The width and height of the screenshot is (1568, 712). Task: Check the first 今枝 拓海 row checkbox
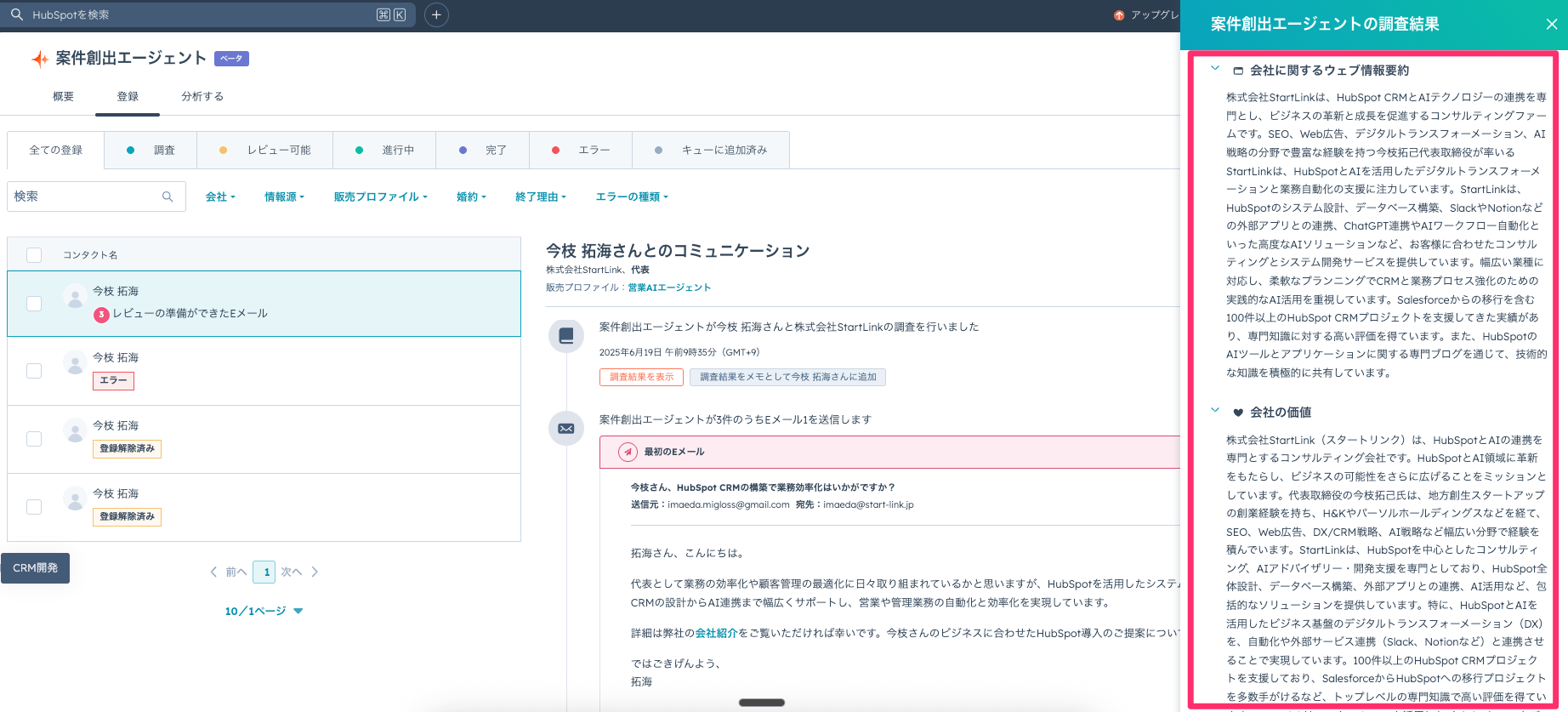click(x=34, y=304)
